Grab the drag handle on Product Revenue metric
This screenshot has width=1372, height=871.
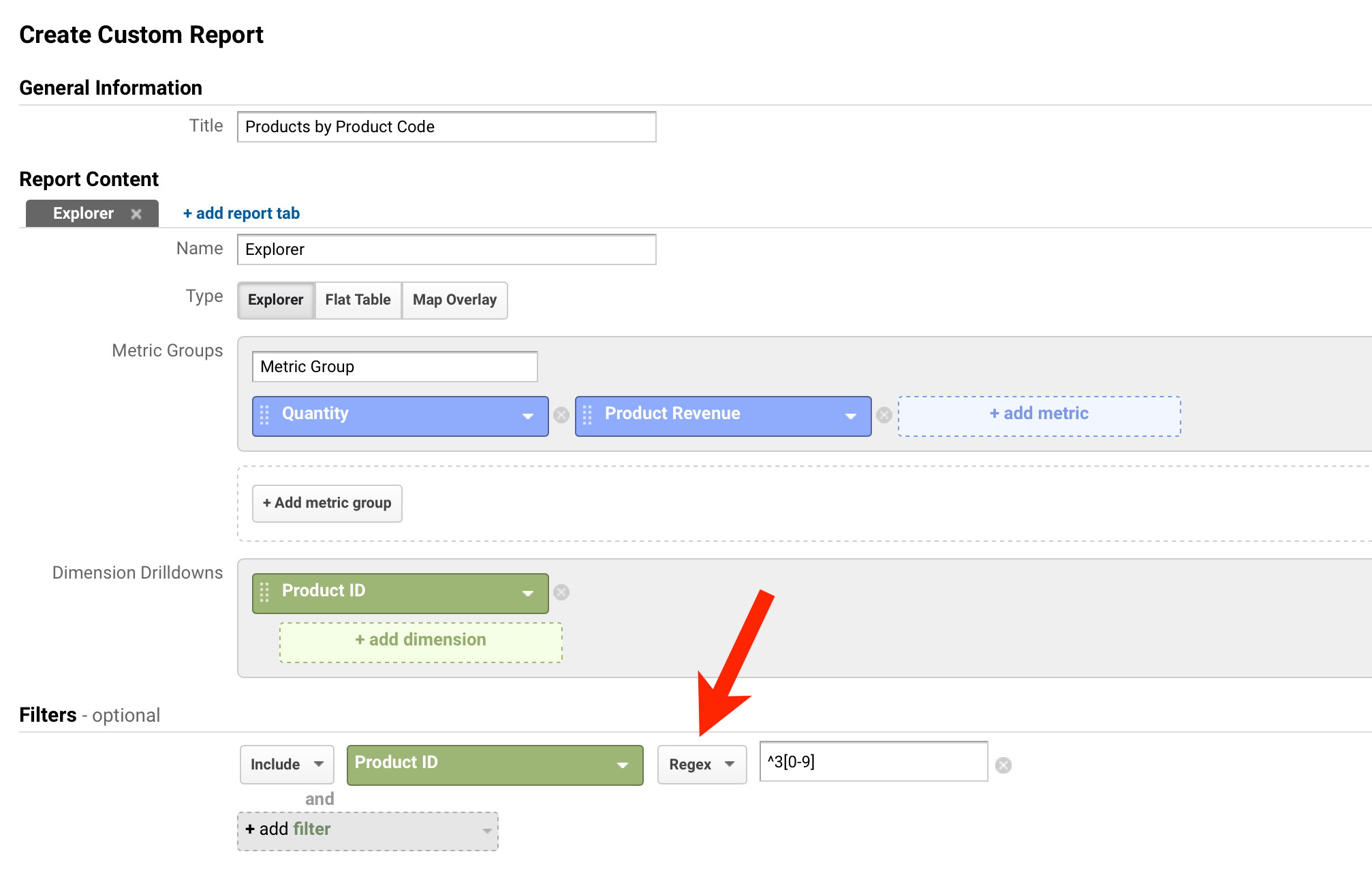click(x=589, y=416)
